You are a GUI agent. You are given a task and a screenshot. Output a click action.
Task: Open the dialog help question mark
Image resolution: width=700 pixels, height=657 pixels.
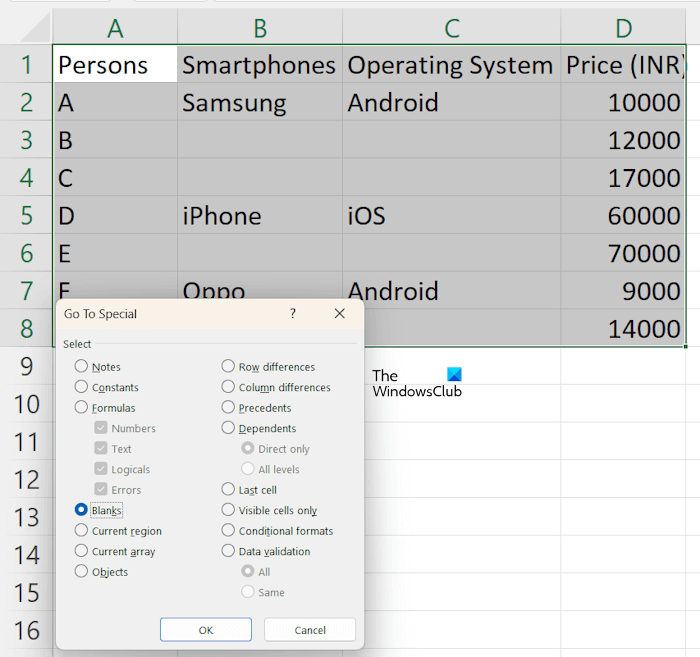pyautogui.click(x=293, y=314)
